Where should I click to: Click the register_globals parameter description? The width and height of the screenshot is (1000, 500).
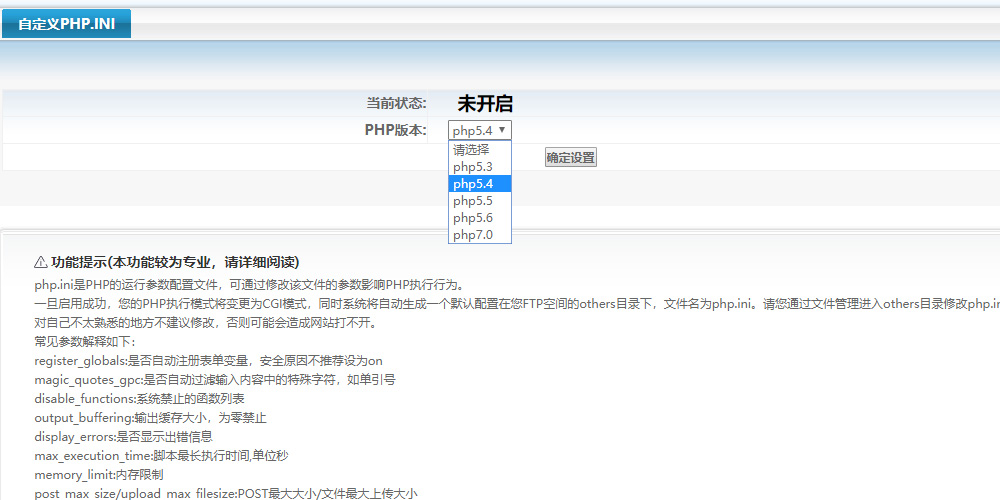(208, 360)
